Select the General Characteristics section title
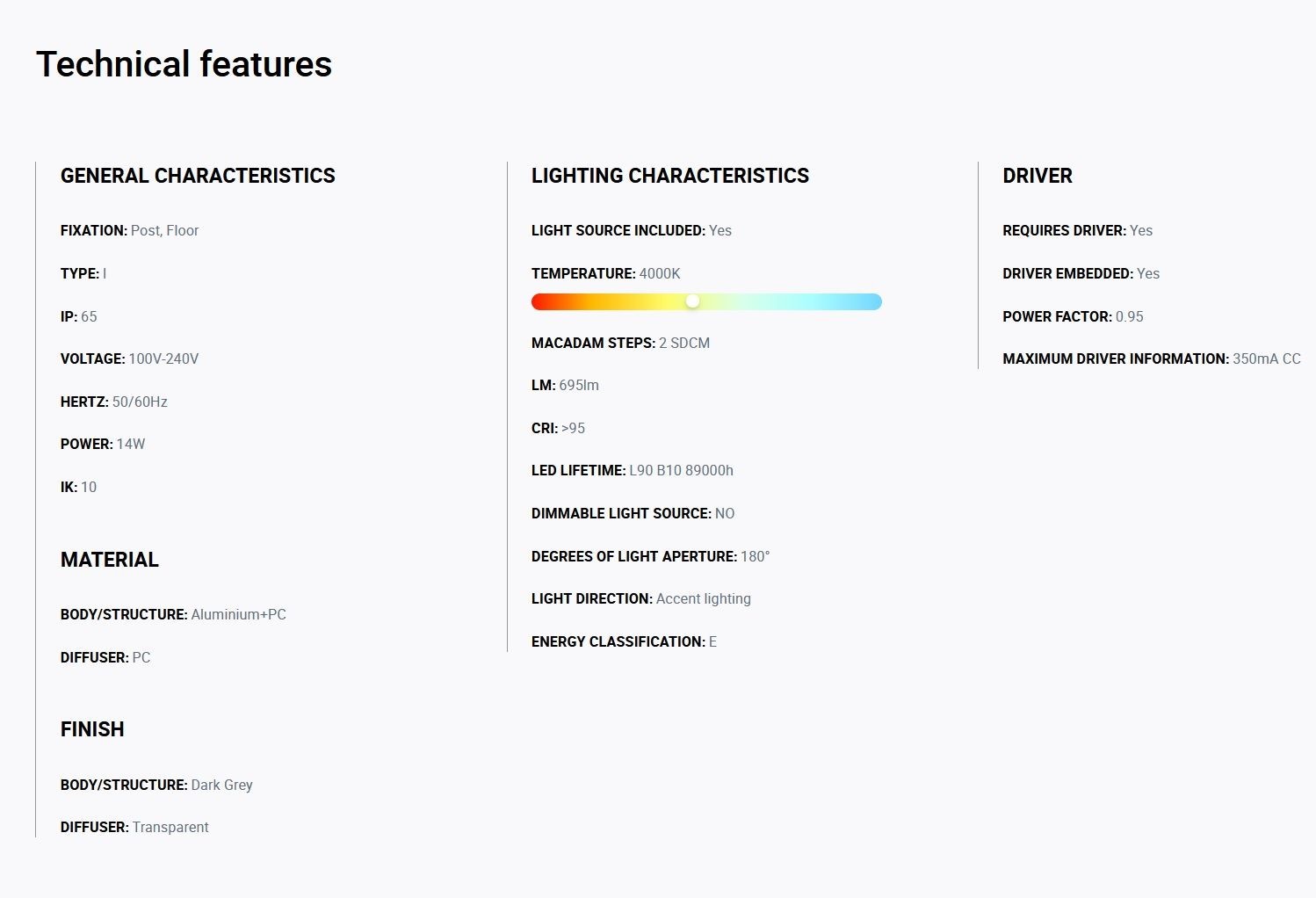Screen dimensions: 1316x898 (198, 176)
